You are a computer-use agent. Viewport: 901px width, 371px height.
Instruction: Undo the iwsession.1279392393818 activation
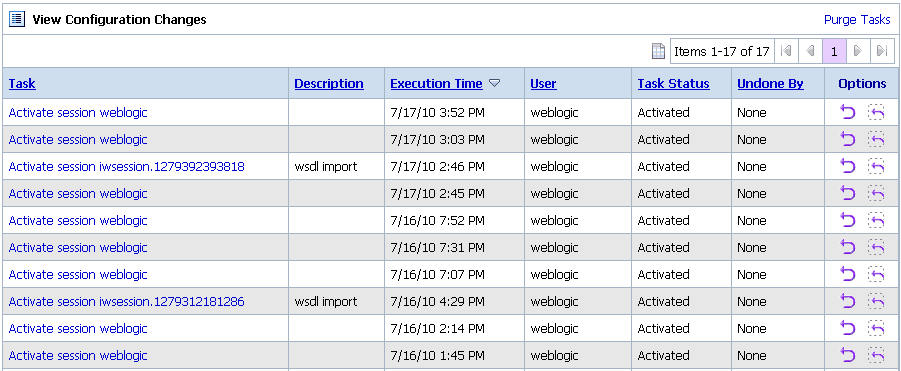tap(848, 167)
